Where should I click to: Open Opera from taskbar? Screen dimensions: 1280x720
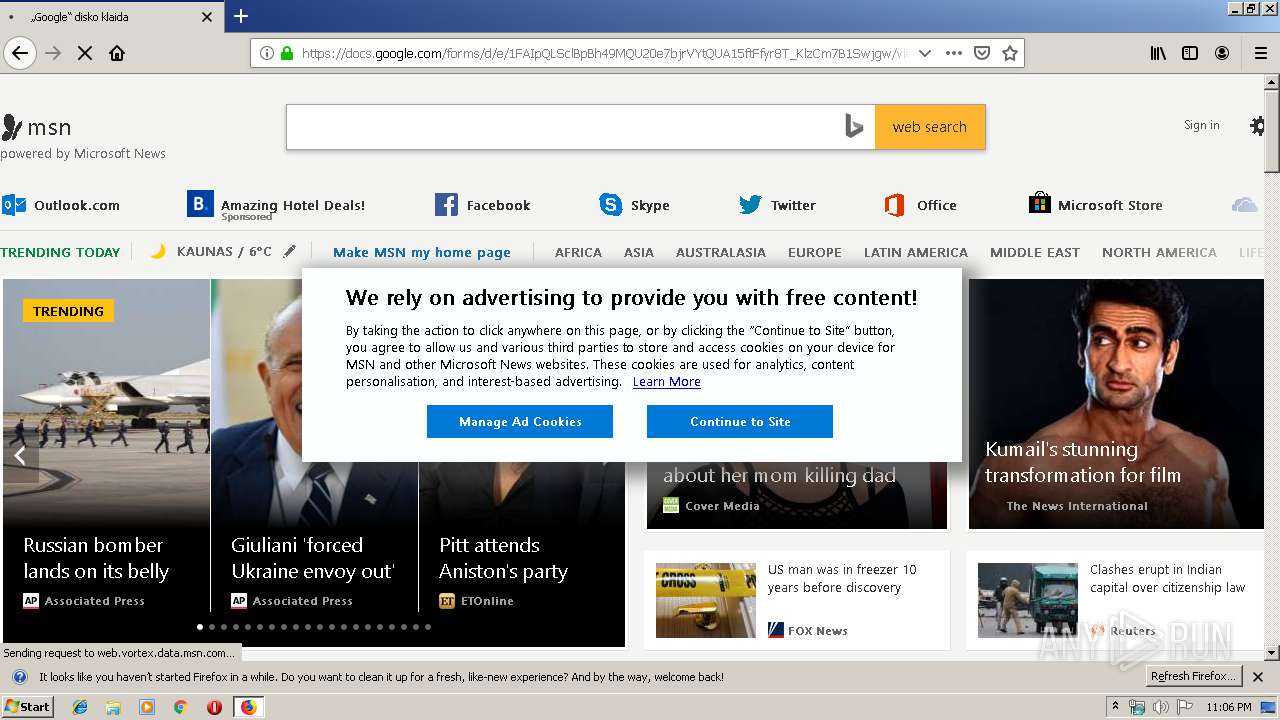click(214, 707)
